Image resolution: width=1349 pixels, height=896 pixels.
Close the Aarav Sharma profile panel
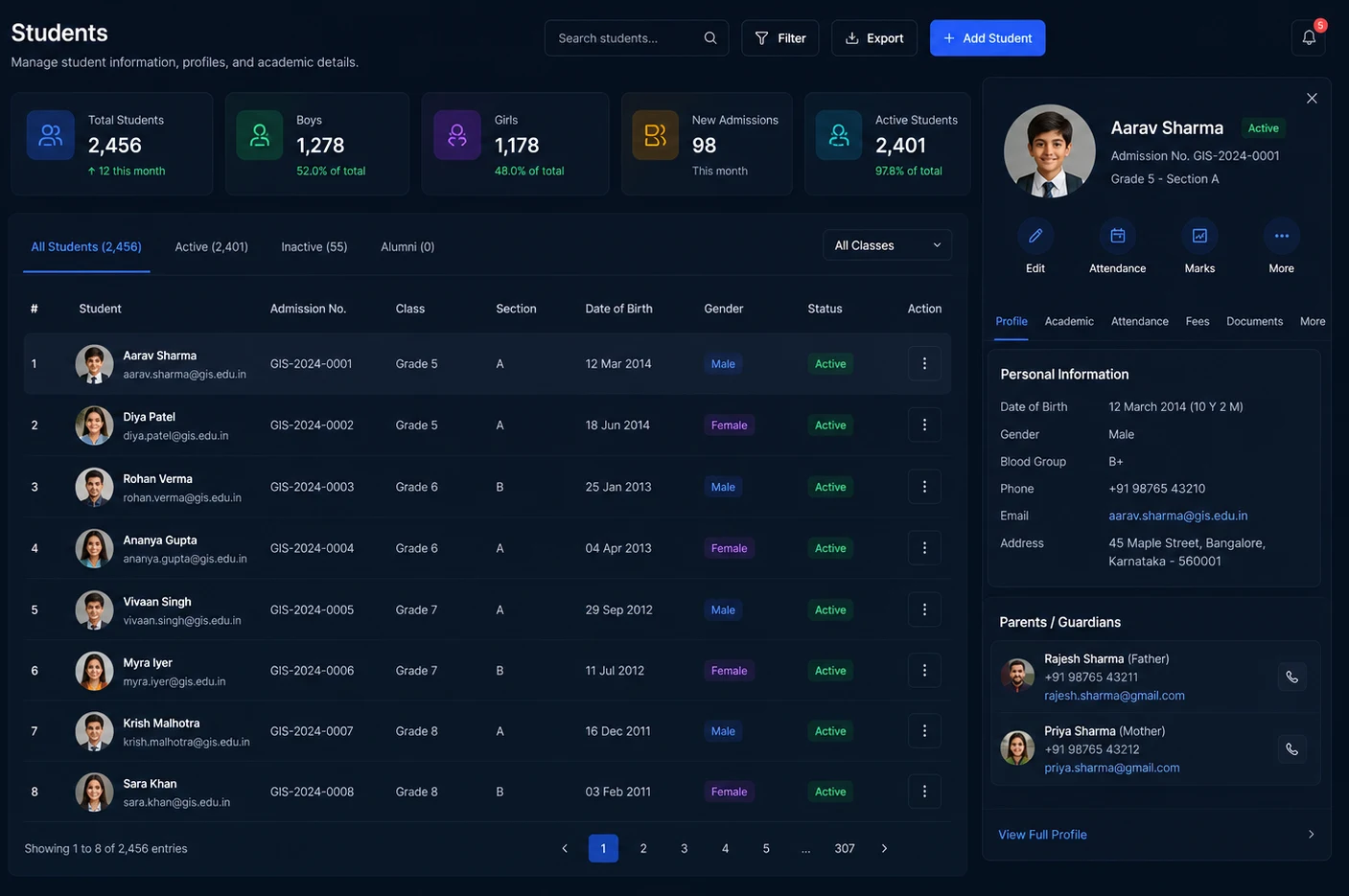(x=1312, y=99)
